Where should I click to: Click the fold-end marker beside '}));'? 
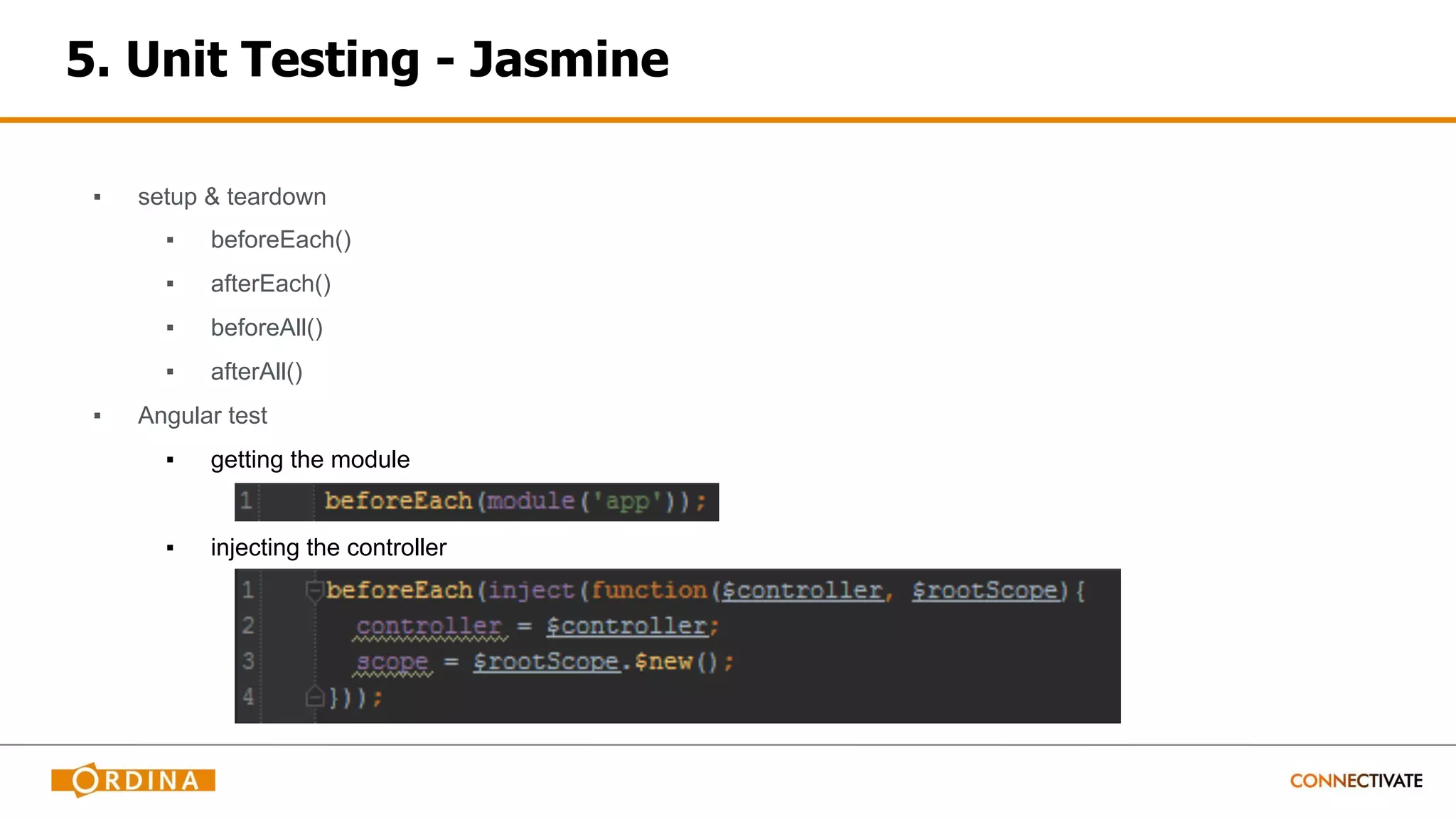tap(314, 697)
